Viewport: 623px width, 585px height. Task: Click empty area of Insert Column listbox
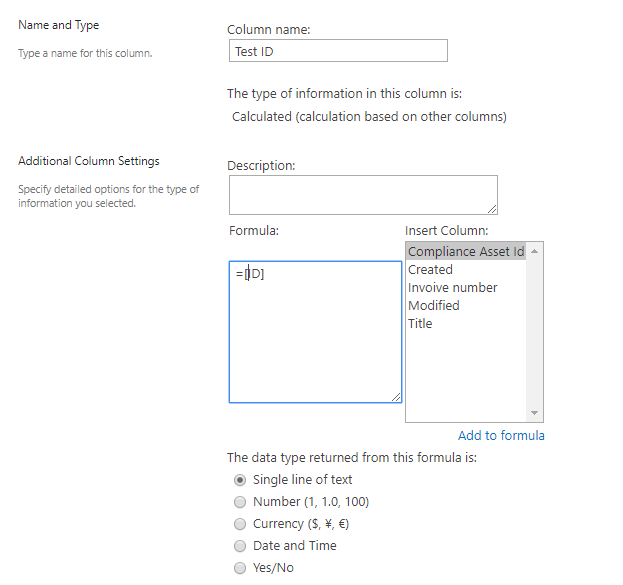click(x=466, y=376)
